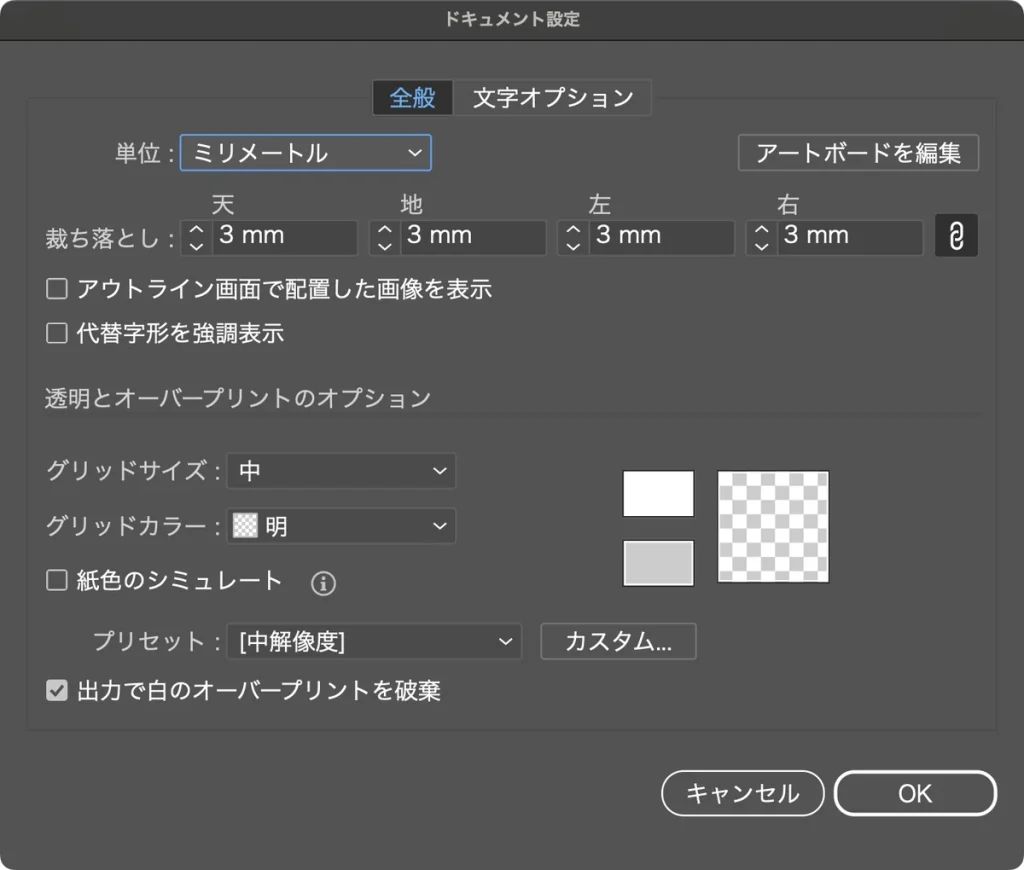This screenshot has width=1024, height=870.
Task: Decrease 地 bleed with down arrow
Action: point(385,246)
